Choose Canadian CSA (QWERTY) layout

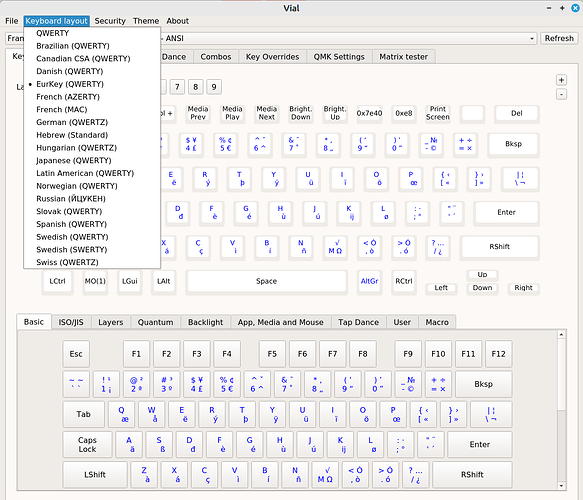92,59
